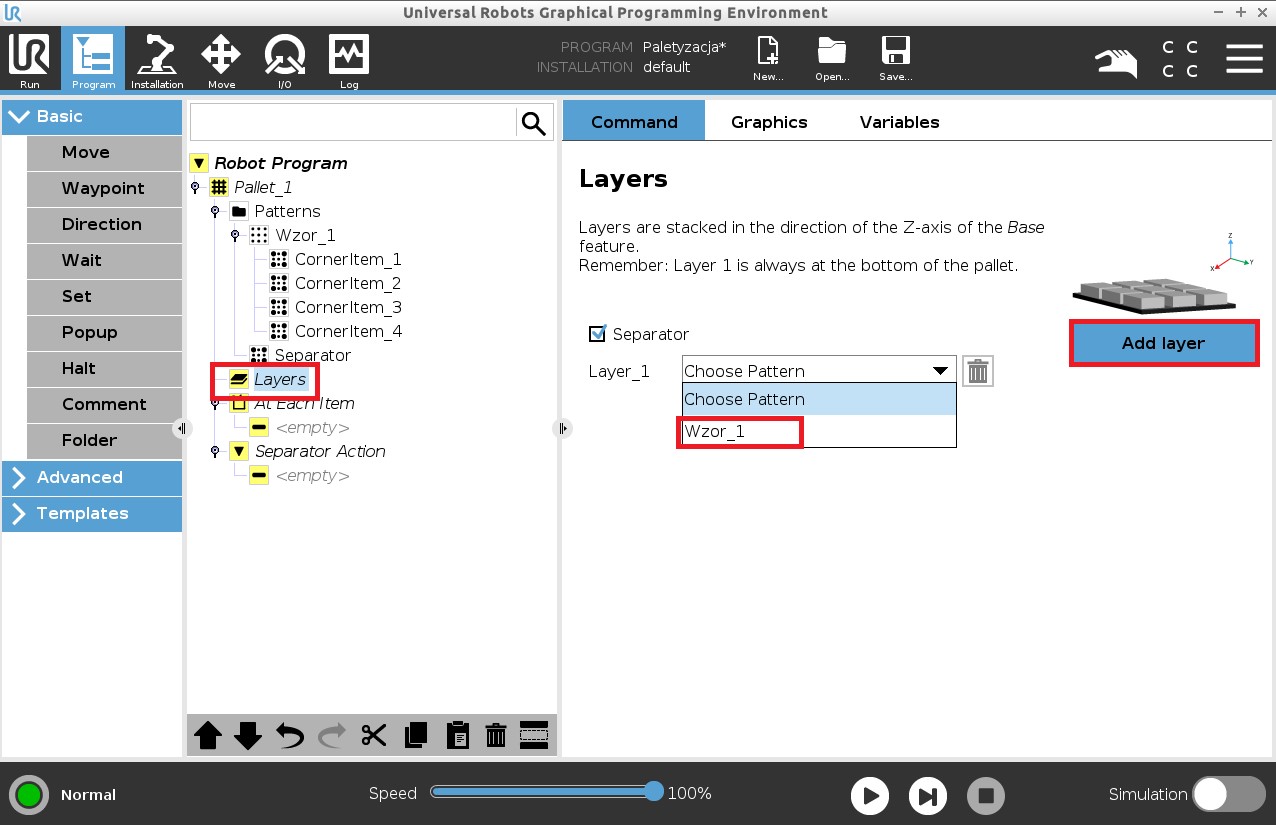Collapse the Basic section
The height and width of the screenshot is (825, 1276).
[92, 116]
